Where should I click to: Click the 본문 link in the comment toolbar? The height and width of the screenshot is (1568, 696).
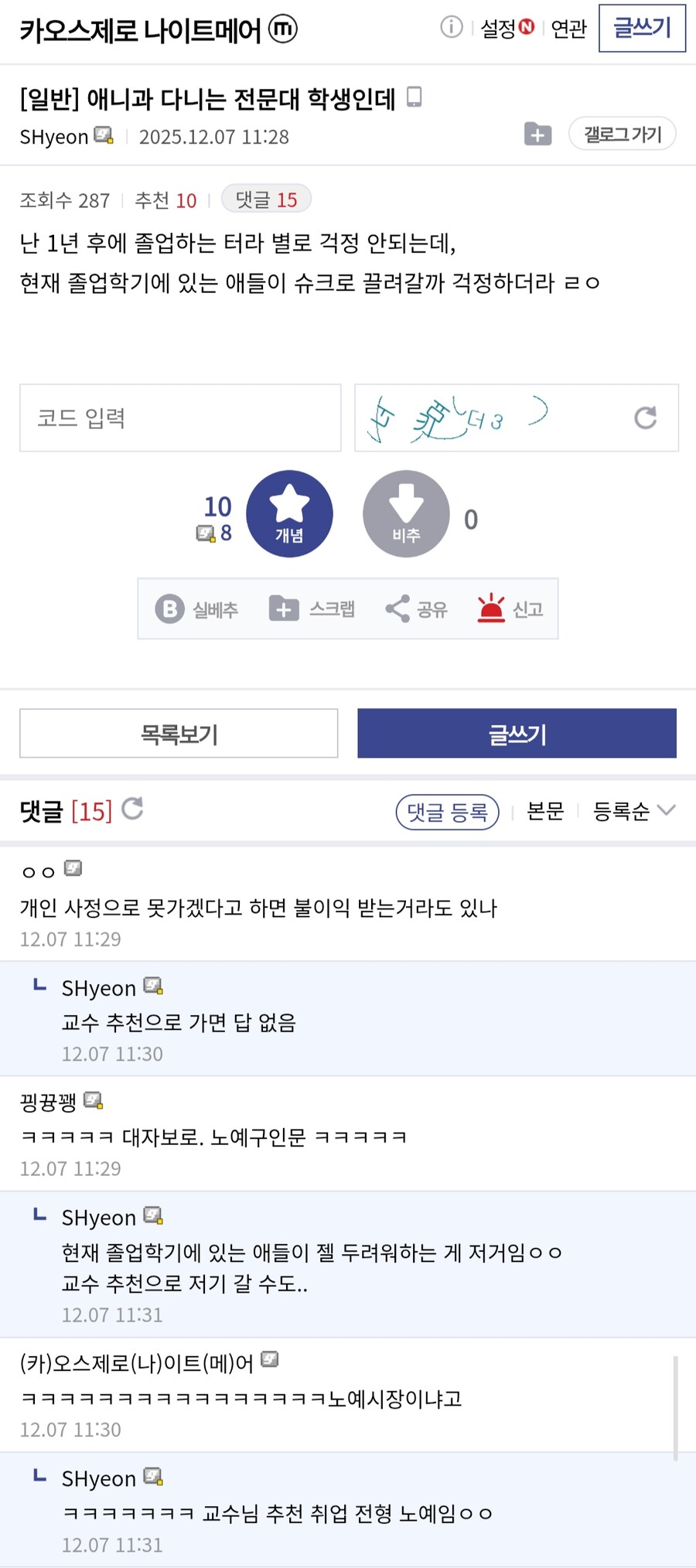tap(545, 811)
